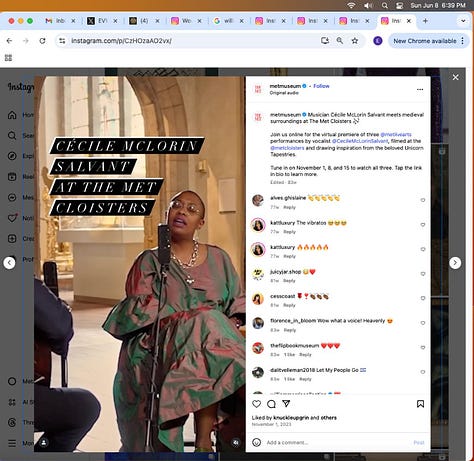Viewport: 474px width, 461px height.
Task: Show tagged people icon on video
Action: (x=44, y=442)
